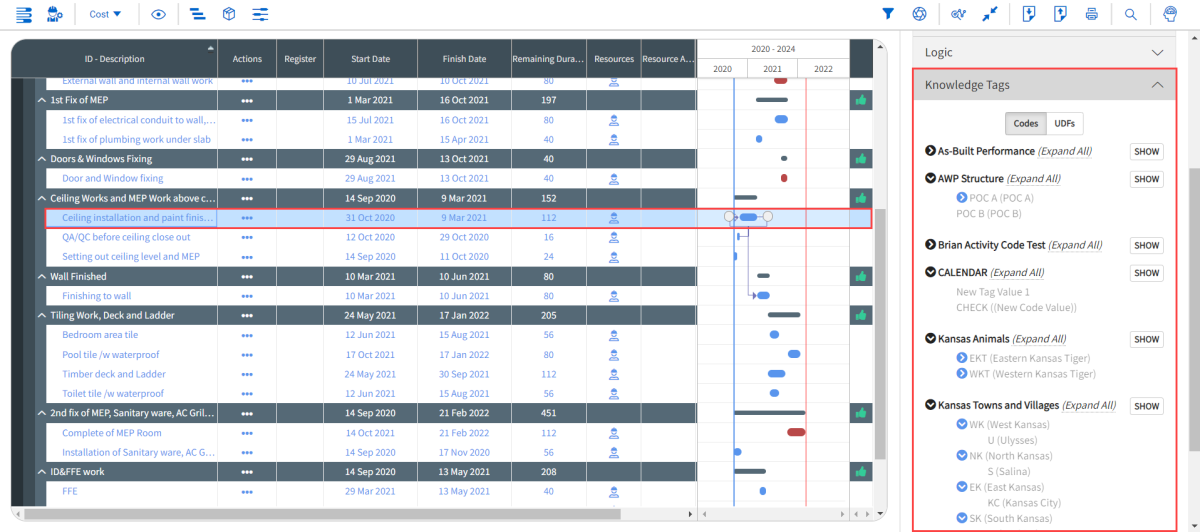Click SHOW button for Kansas Animals
Image resolution: width=1200 pixels, height=532 pixels.
tap(1147, 339)
